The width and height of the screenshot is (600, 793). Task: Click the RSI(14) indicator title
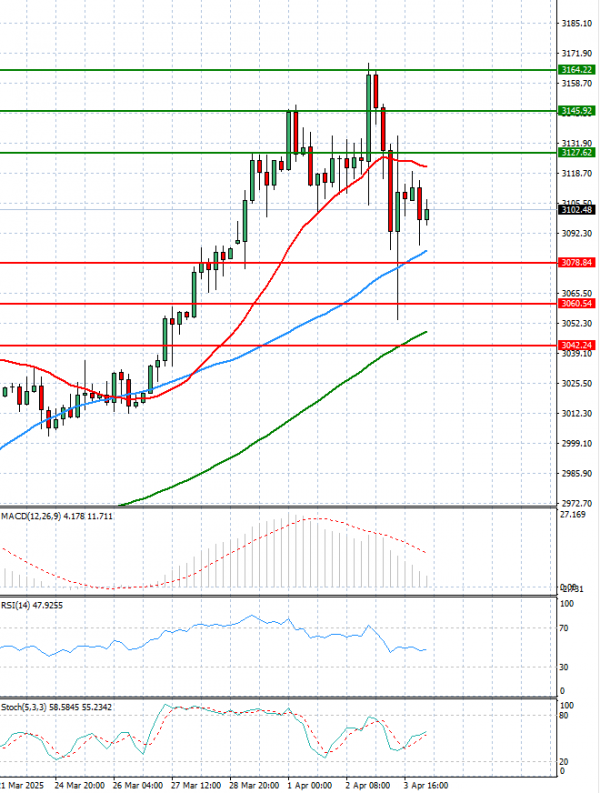(17, 605)
